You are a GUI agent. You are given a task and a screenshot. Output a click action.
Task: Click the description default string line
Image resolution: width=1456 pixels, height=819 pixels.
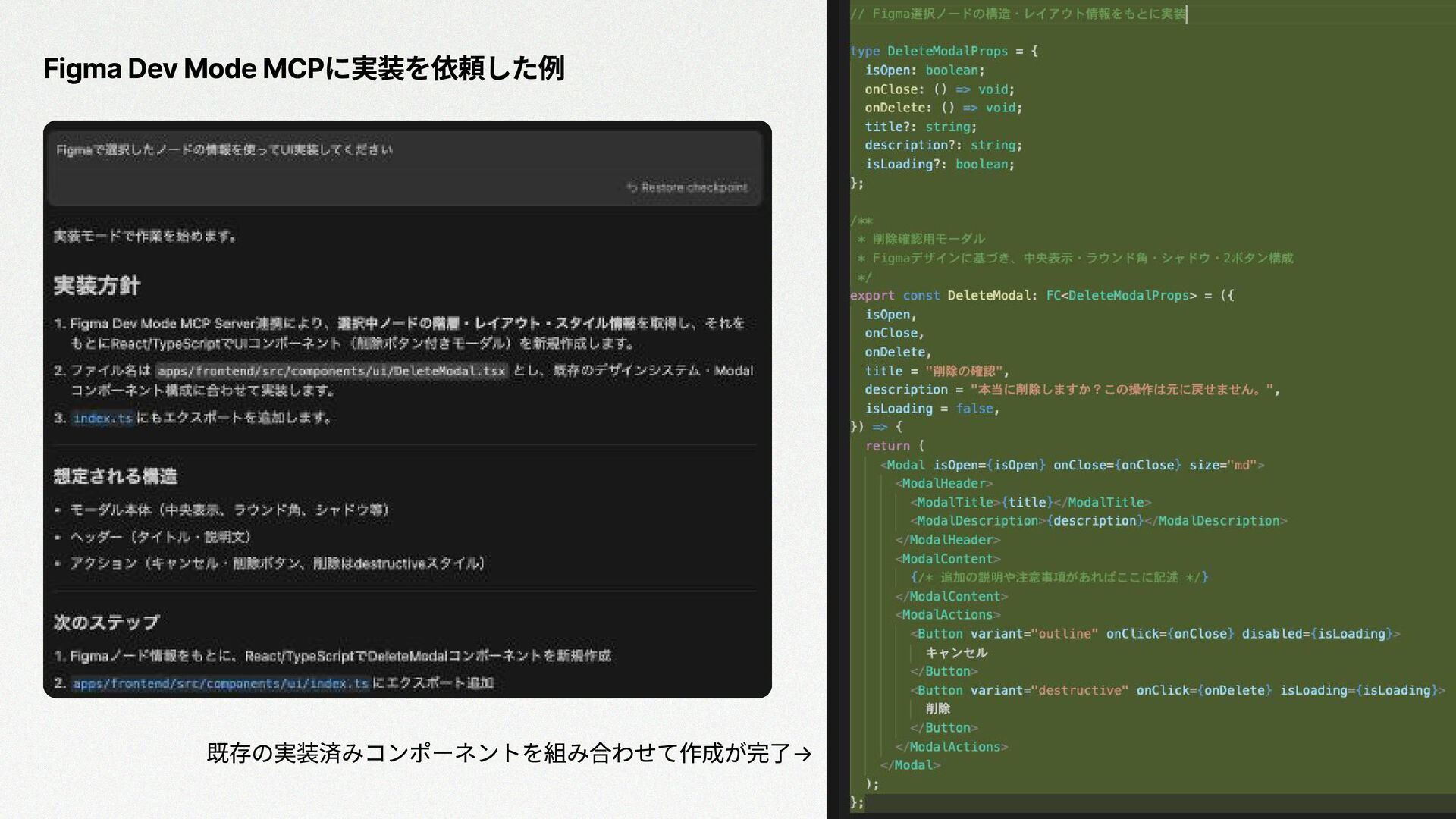(1072, 389)
